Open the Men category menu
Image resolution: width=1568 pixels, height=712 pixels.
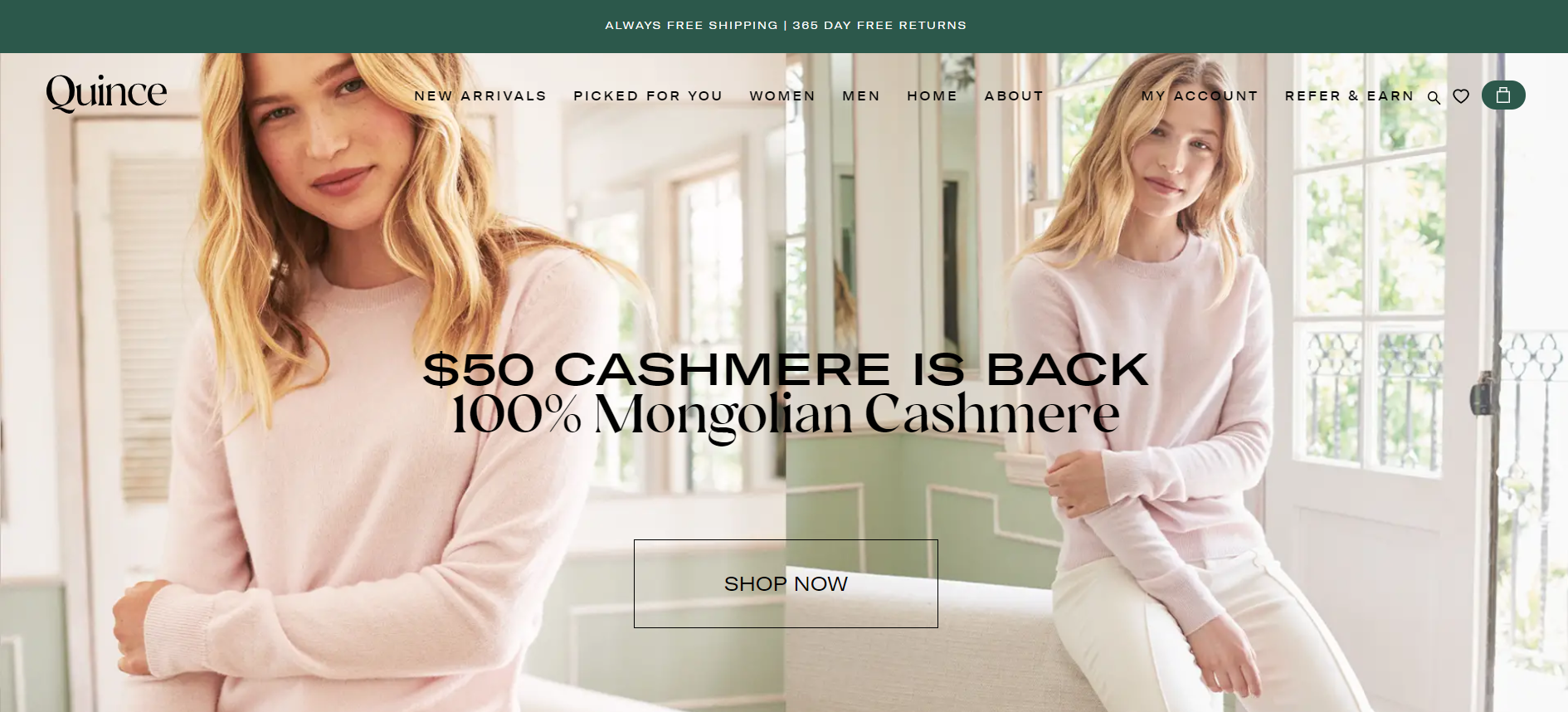click(x=861, y=96)
